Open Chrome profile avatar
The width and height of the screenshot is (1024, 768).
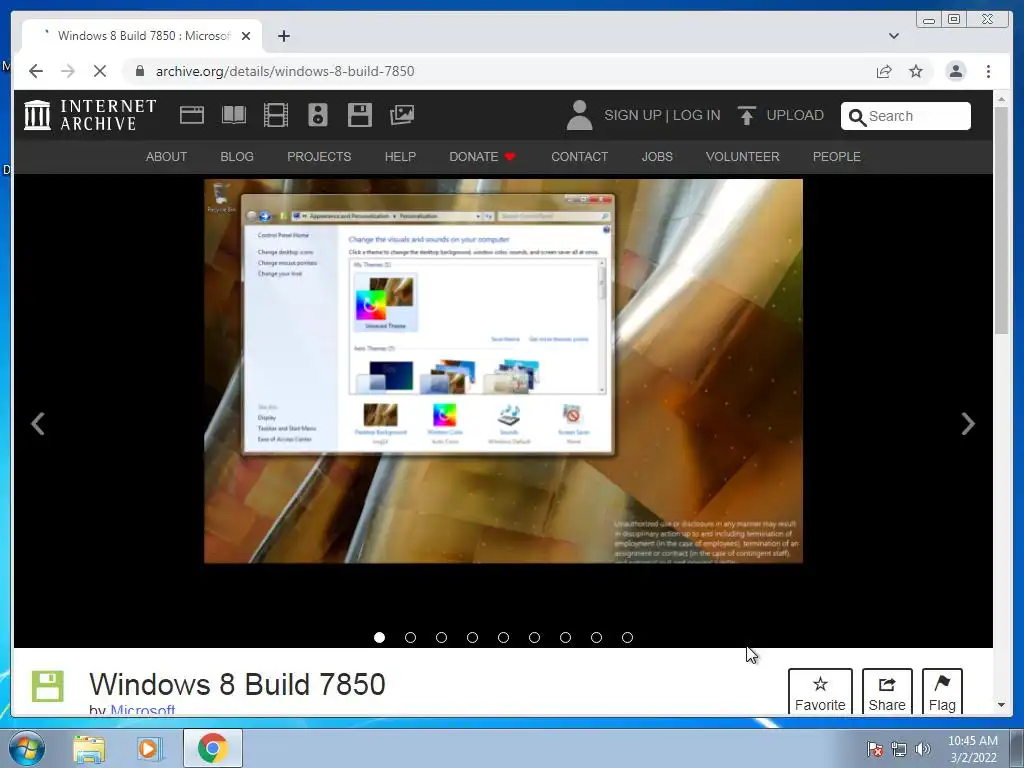(955, 71)
